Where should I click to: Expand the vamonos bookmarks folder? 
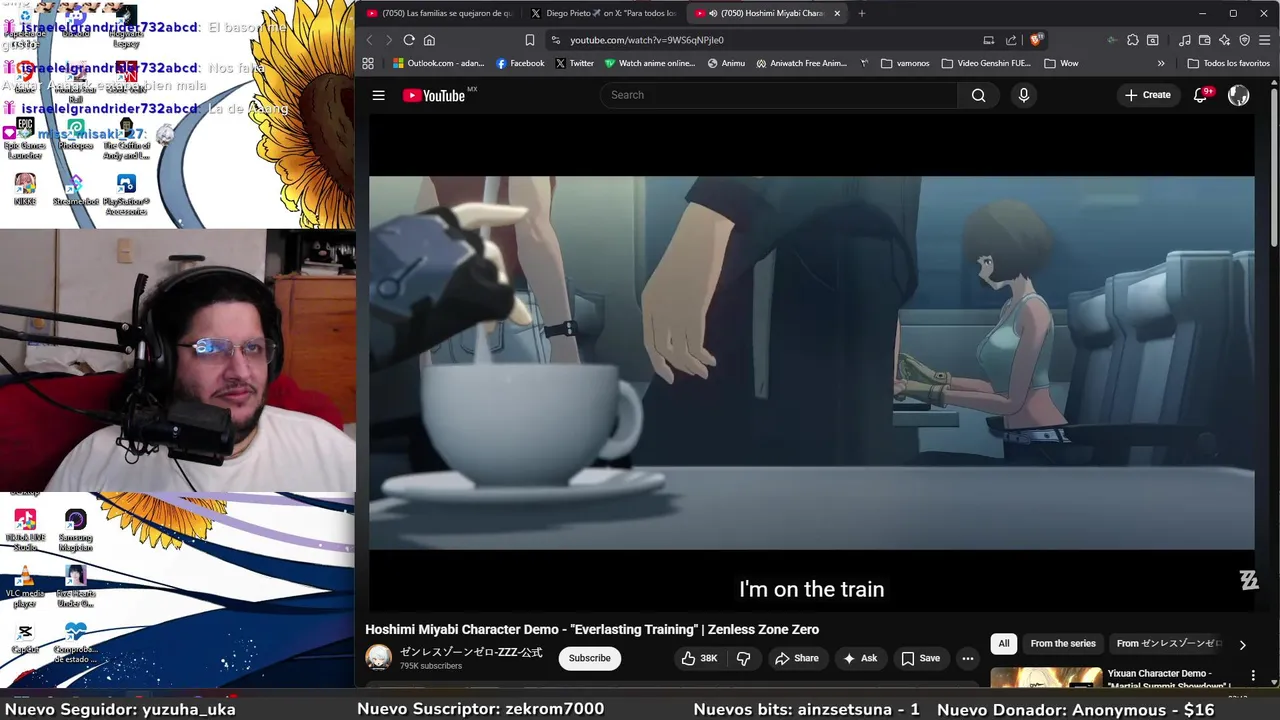[905, 63]
